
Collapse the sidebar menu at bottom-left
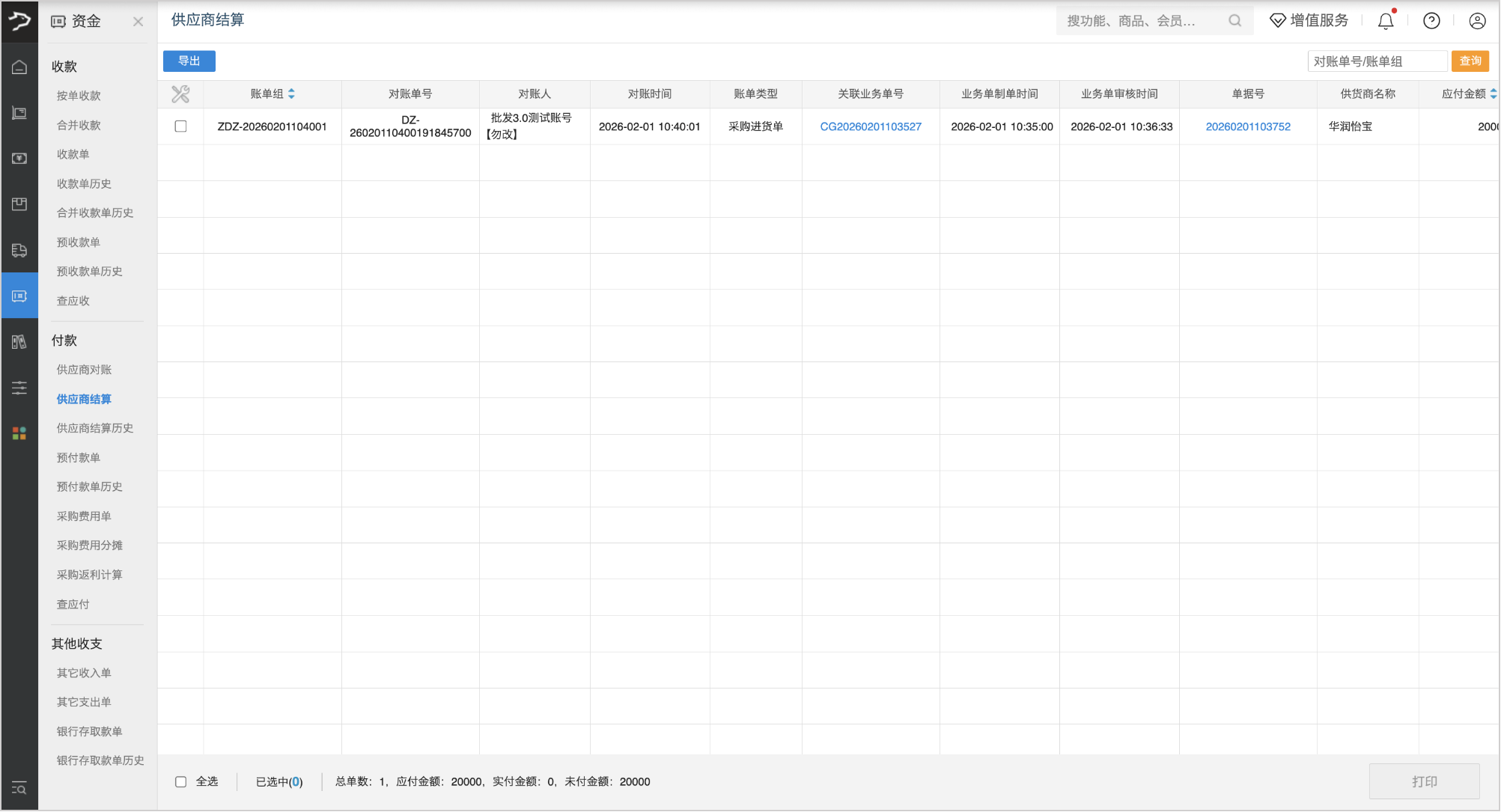[19, 787]
